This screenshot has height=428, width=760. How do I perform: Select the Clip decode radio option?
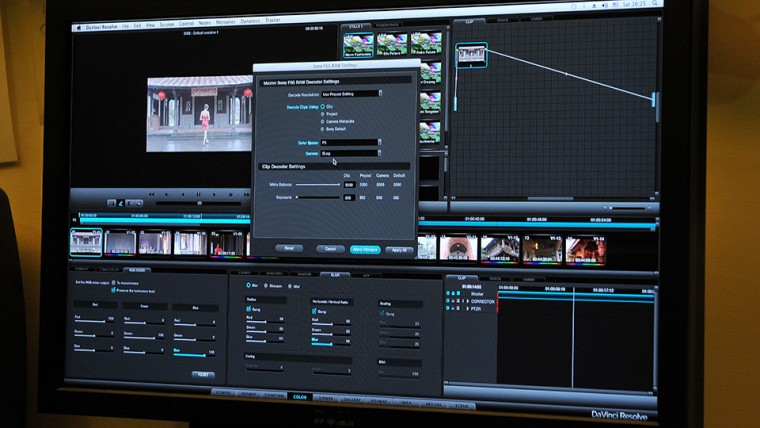click(323, 106)
